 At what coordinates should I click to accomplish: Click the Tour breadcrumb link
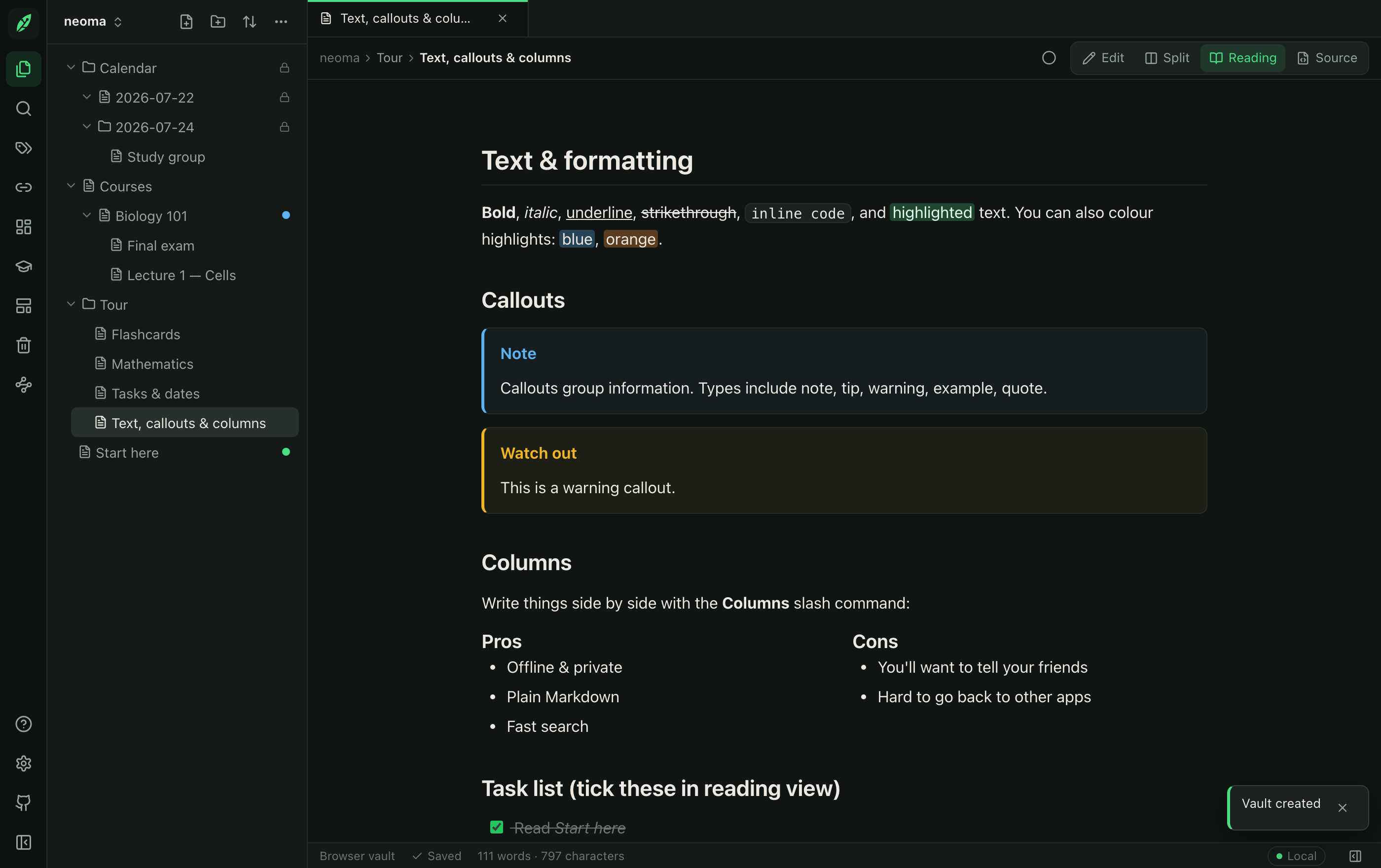(x=390, y=58)
